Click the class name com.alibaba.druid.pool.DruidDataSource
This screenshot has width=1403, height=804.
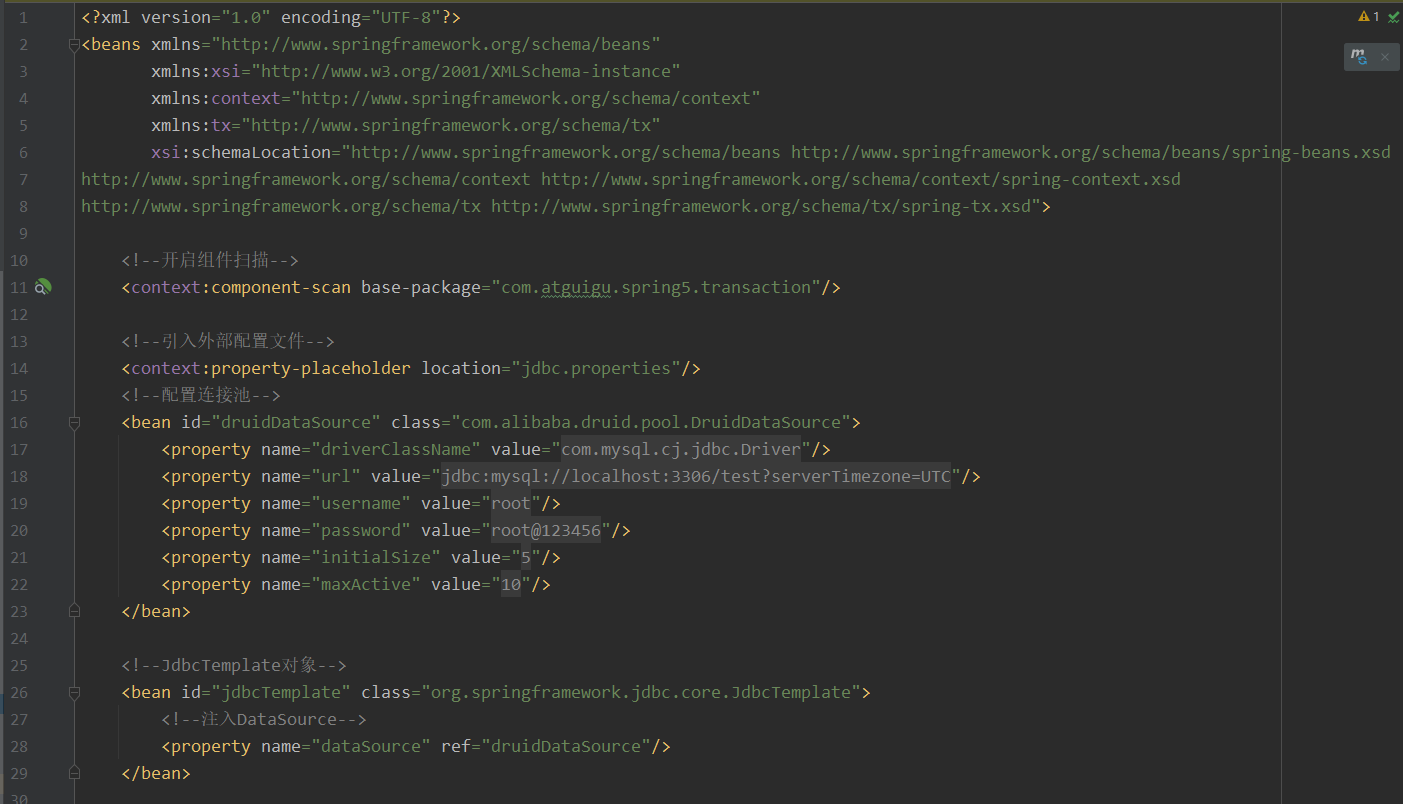[x=651, y=422]
